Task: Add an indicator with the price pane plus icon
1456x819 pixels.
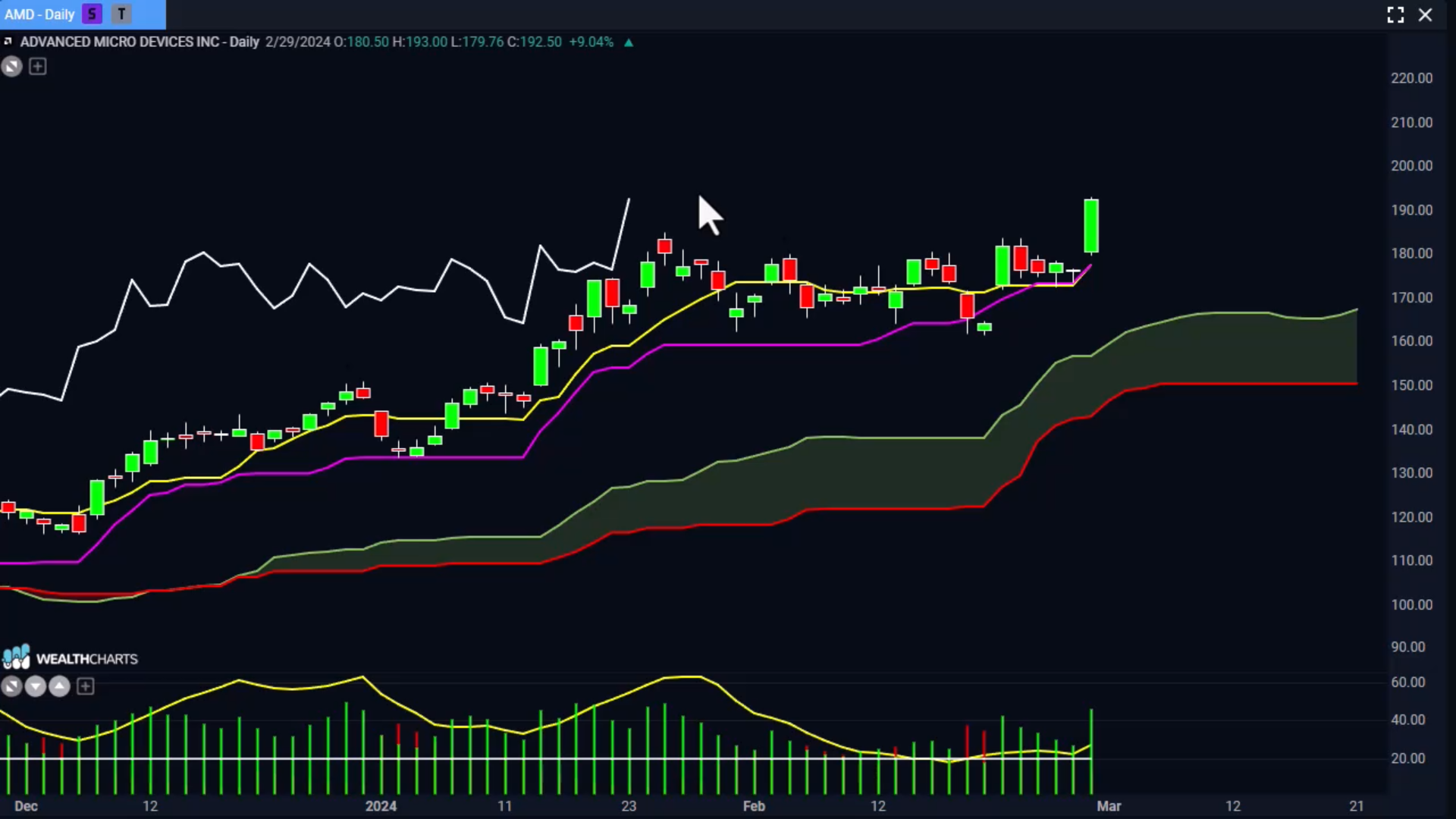Action: [37, 67]
